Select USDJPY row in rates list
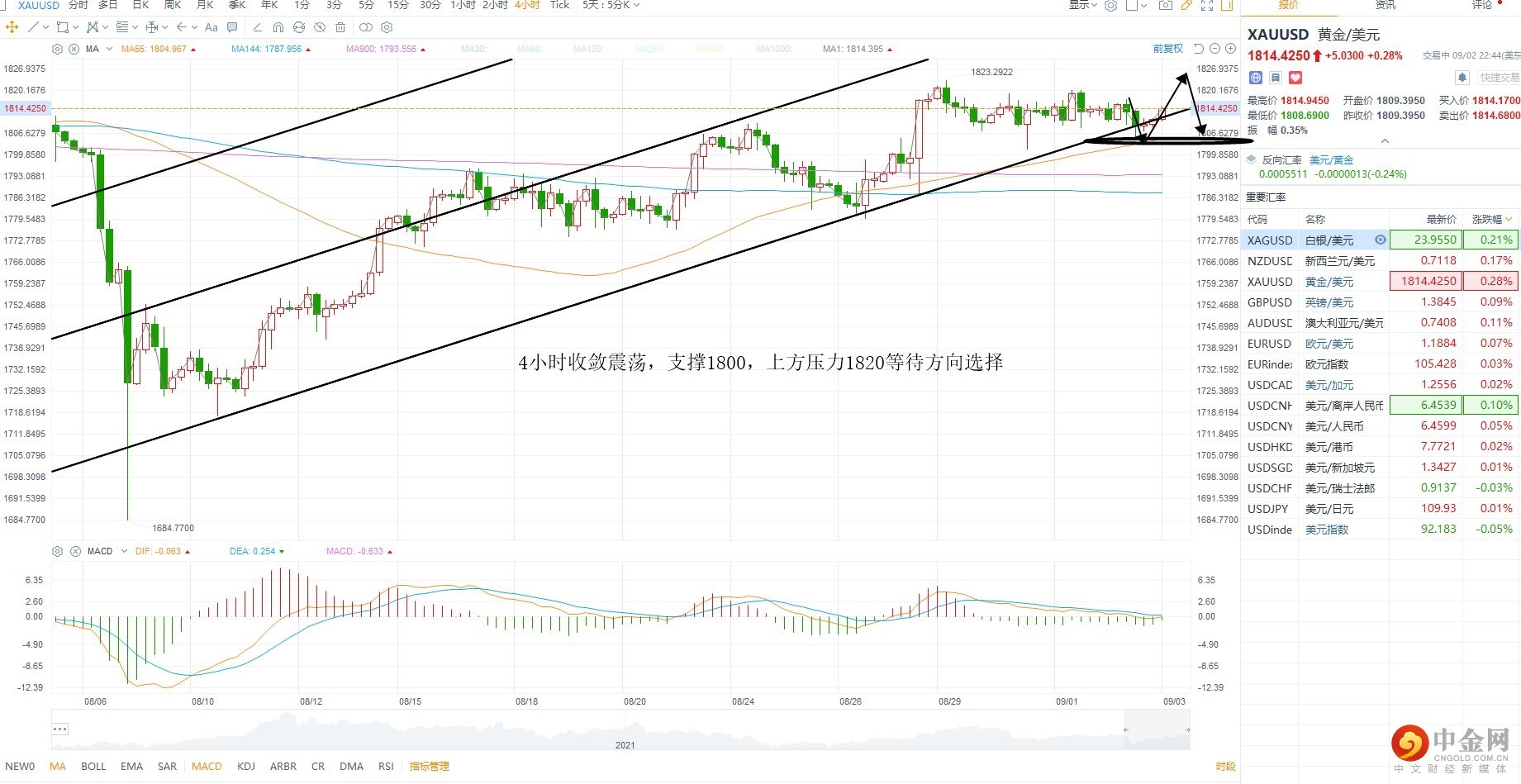 point(1380,509)
